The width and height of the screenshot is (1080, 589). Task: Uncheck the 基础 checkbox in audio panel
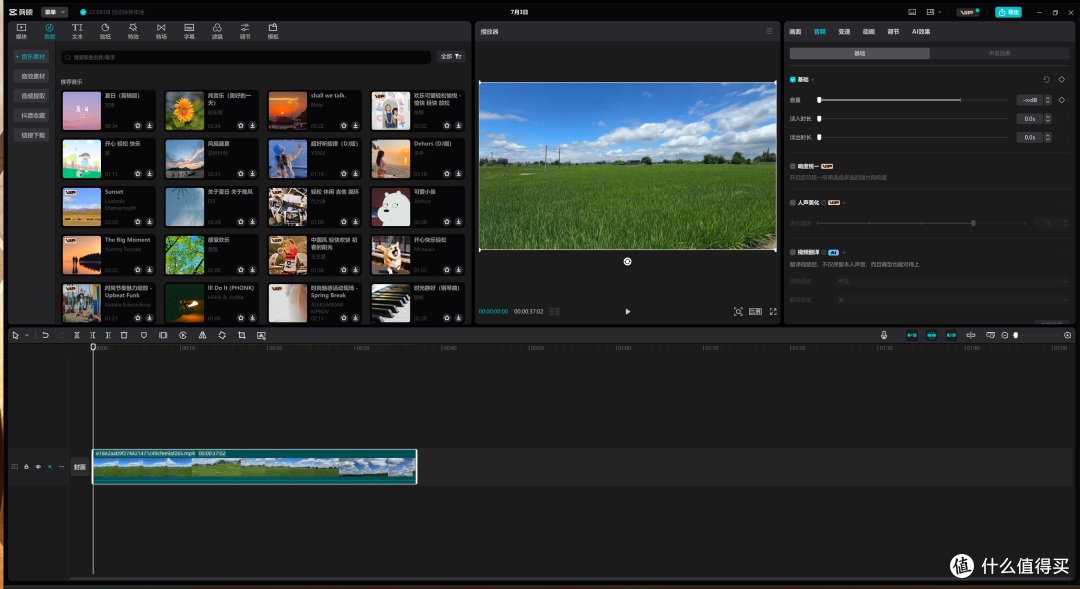coord(793,80)
